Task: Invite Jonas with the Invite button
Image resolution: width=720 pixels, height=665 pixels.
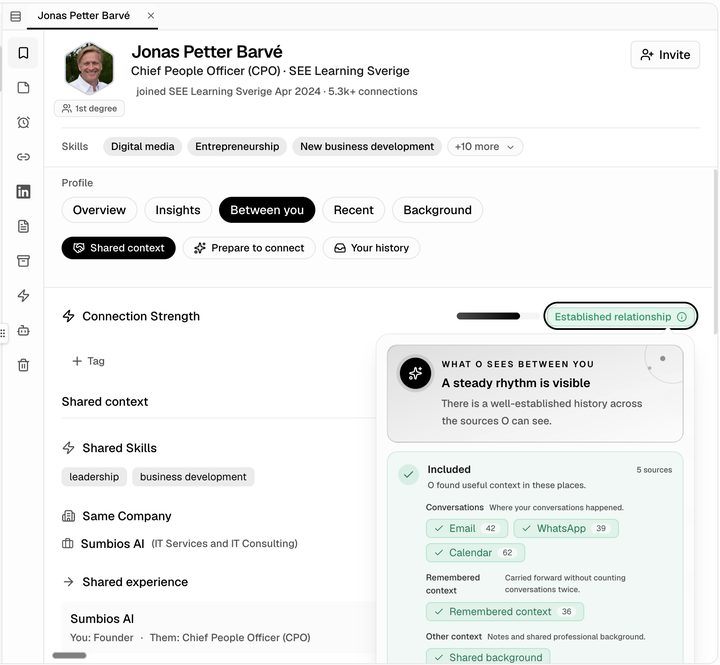Action: (x=665, y=55)
